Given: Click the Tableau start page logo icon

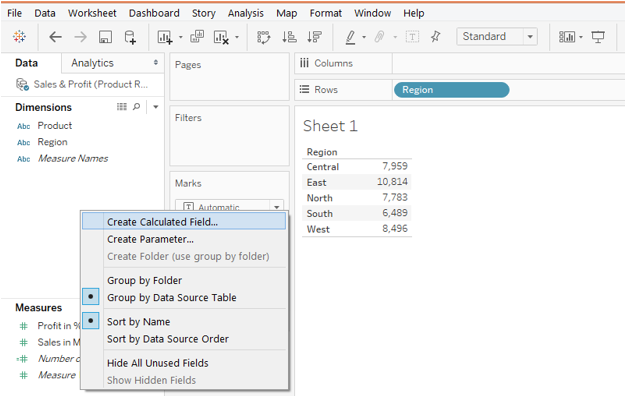Looking at the screenshot, I should pyautogui.click(x=19, y=37).
